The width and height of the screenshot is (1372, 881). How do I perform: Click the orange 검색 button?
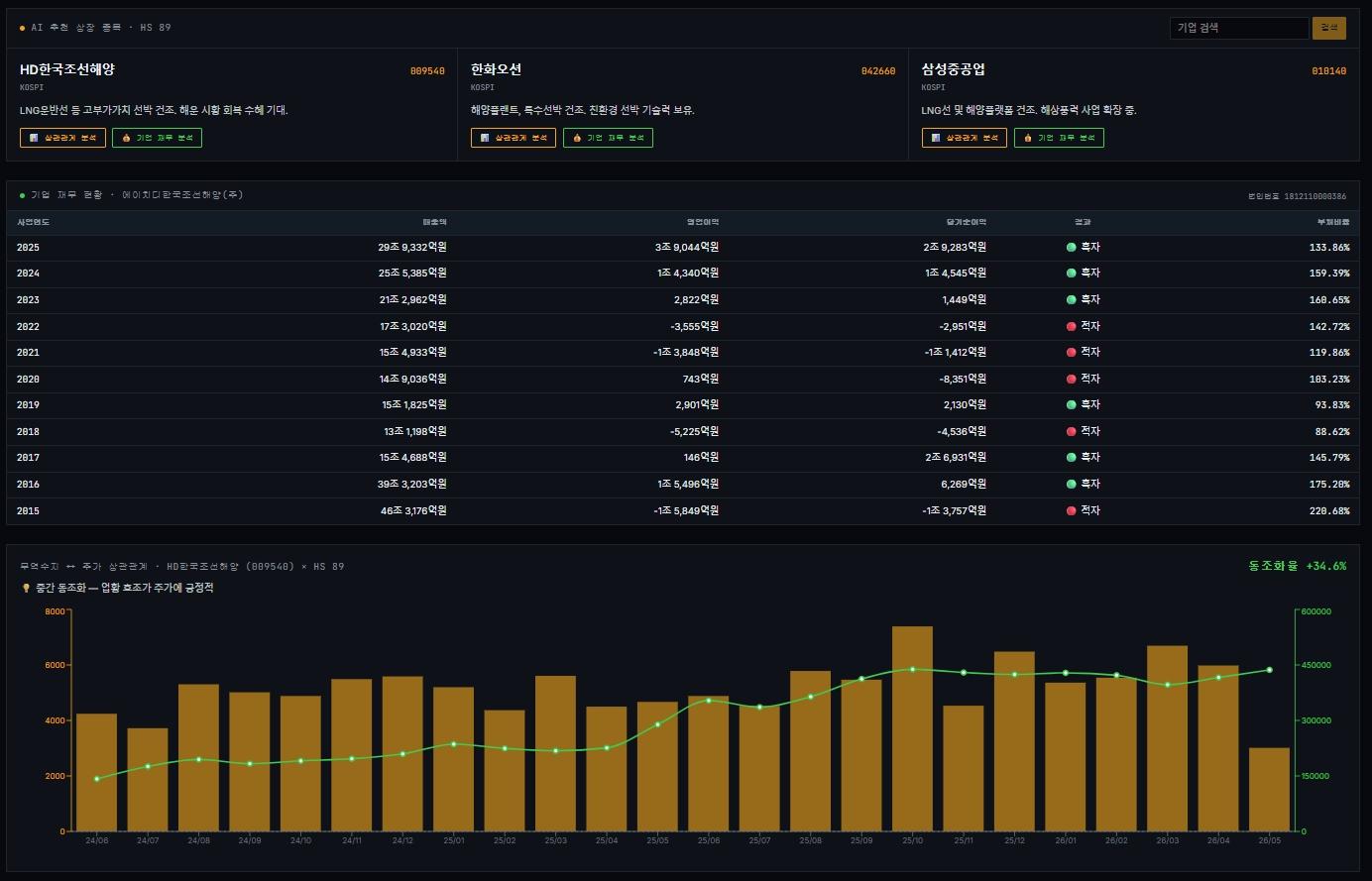(1329, 28)
